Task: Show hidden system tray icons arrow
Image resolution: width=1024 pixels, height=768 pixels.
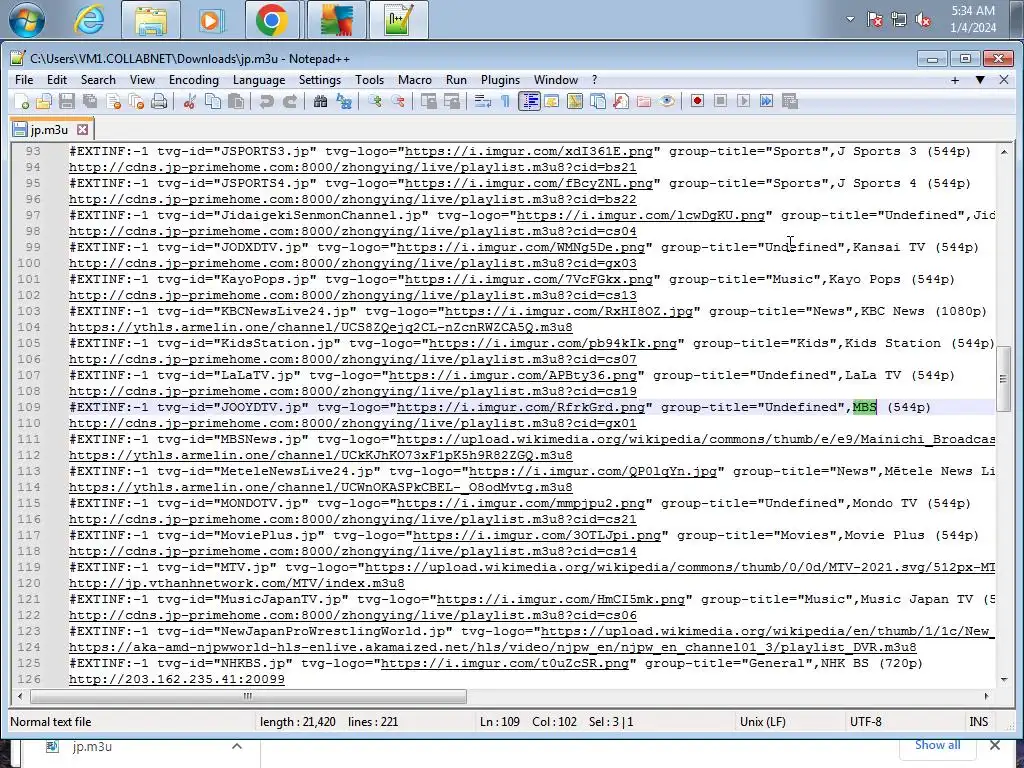Action: [850, 19]
